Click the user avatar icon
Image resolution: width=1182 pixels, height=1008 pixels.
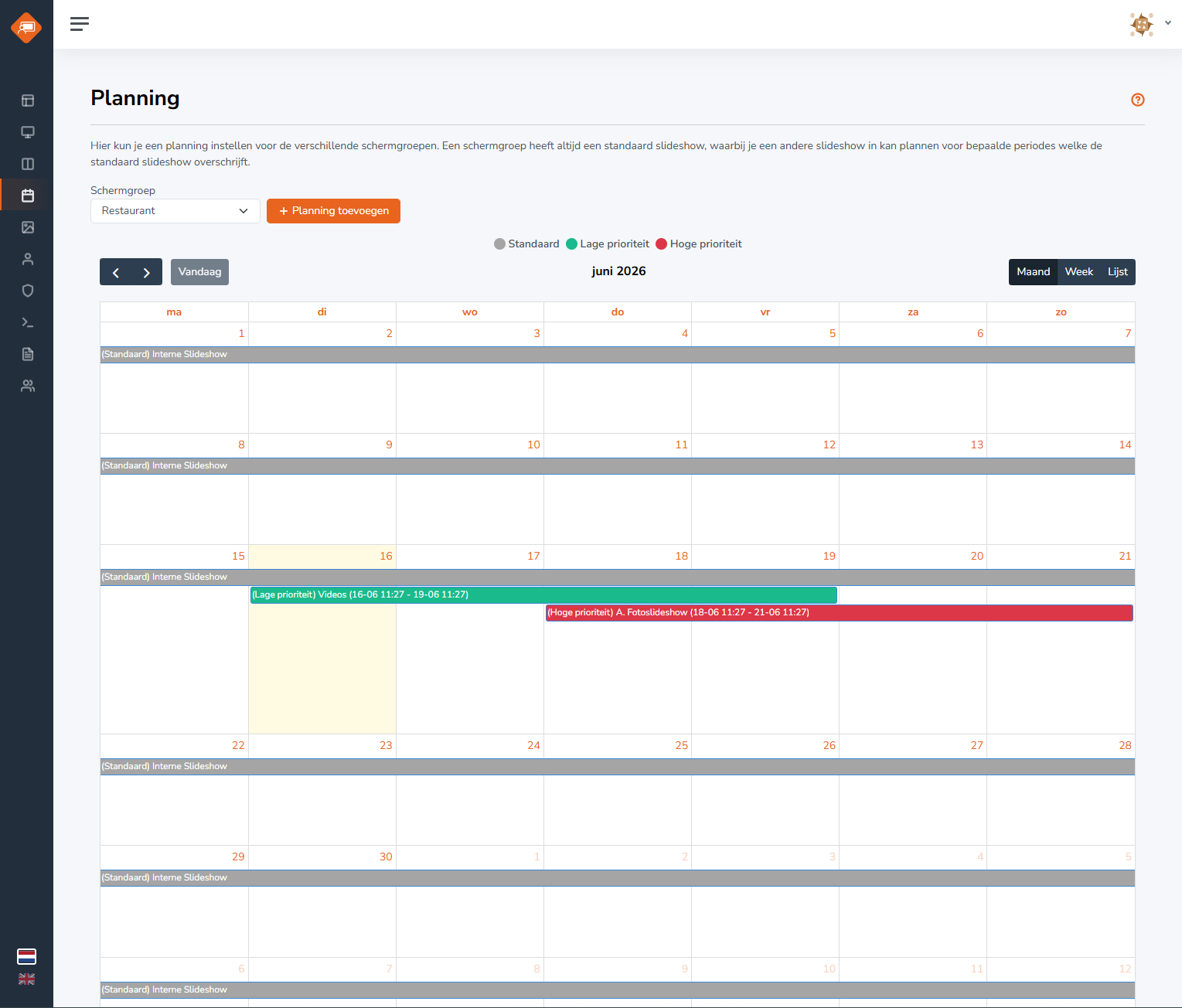1142,25
